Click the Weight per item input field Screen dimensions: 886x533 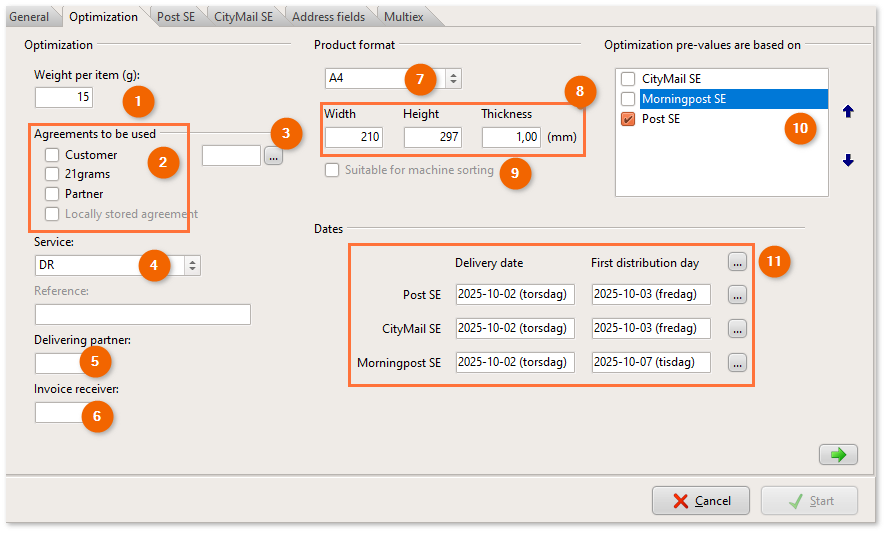point(64,97)
